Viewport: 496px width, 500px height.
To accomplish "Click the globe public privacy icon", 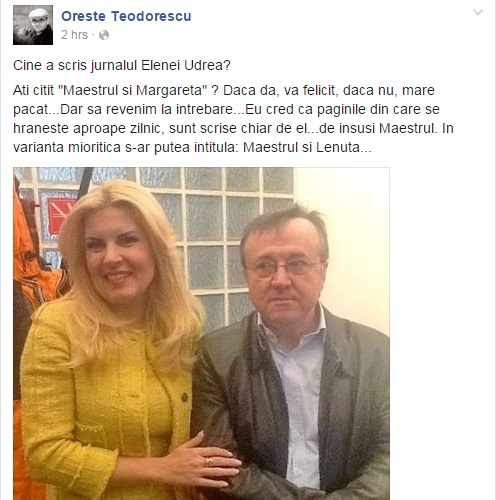I will [x=104, y=35].
